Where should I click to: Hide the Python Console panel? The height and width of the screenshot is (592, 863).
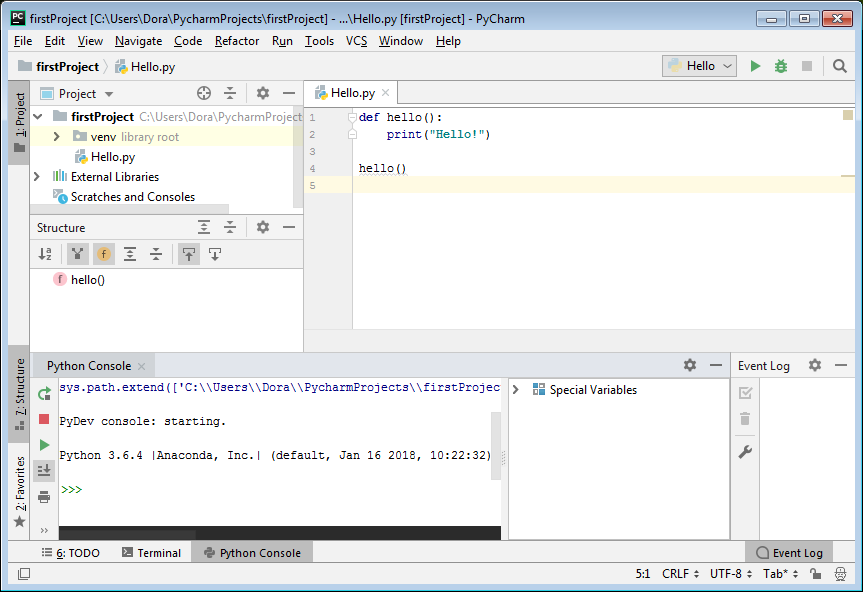coord(715,365)
